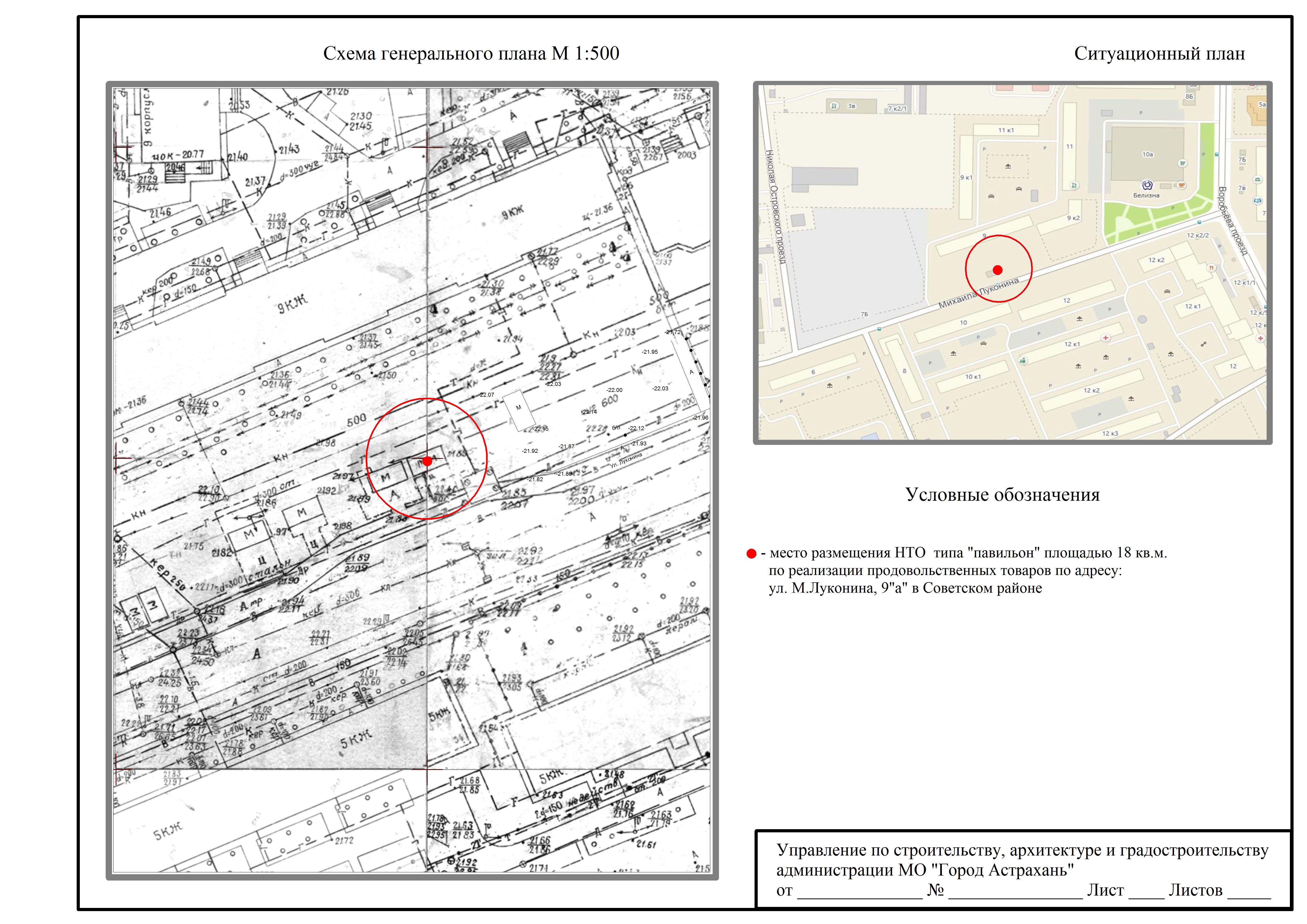Click the red legend dot under Условные обозначения
Screen dimensions: 1307x924
tap(751, 554)
